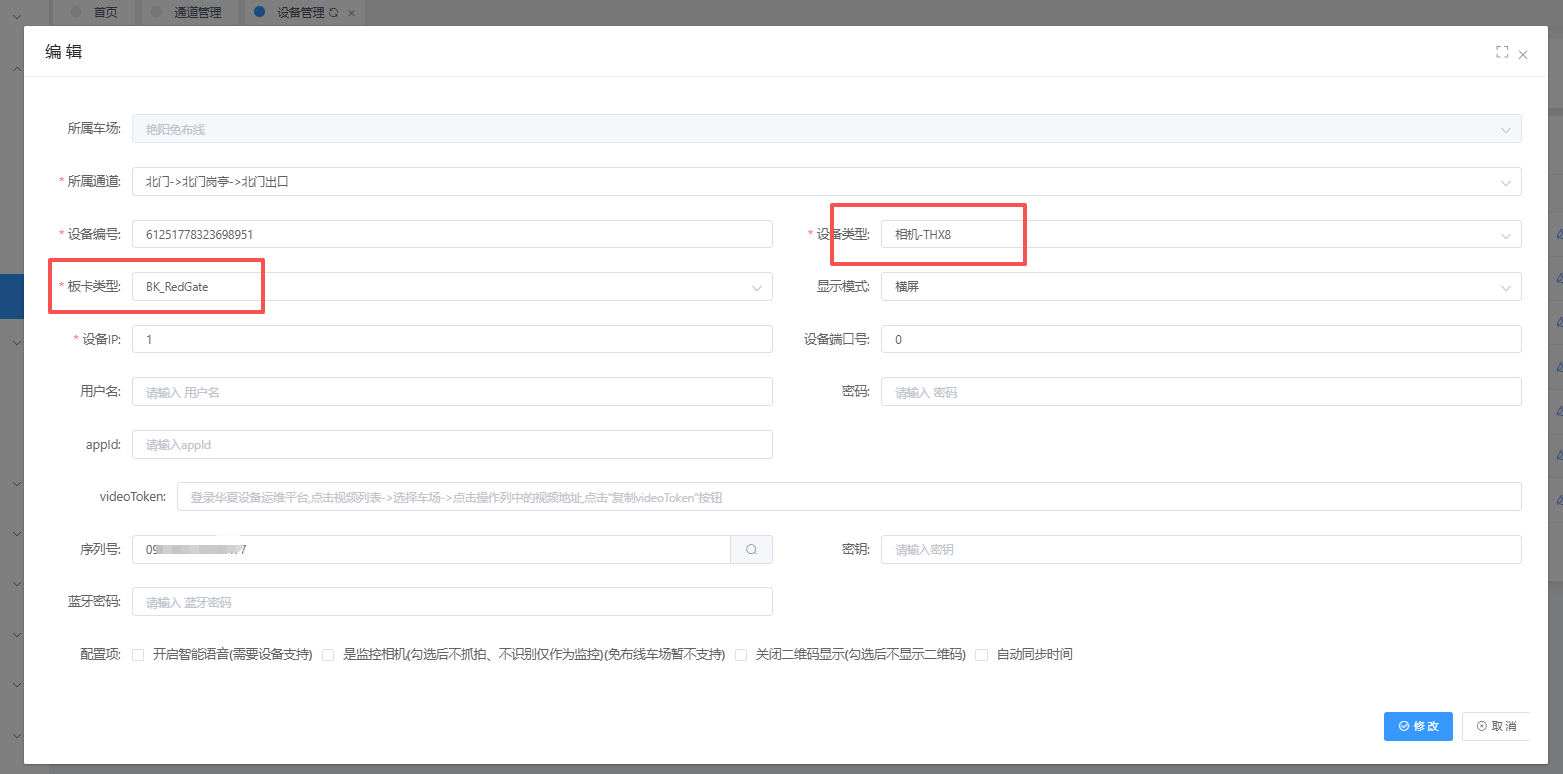Click the 序列号 input field
This screenshot has width=1563, height=774.
click(431, 549)
